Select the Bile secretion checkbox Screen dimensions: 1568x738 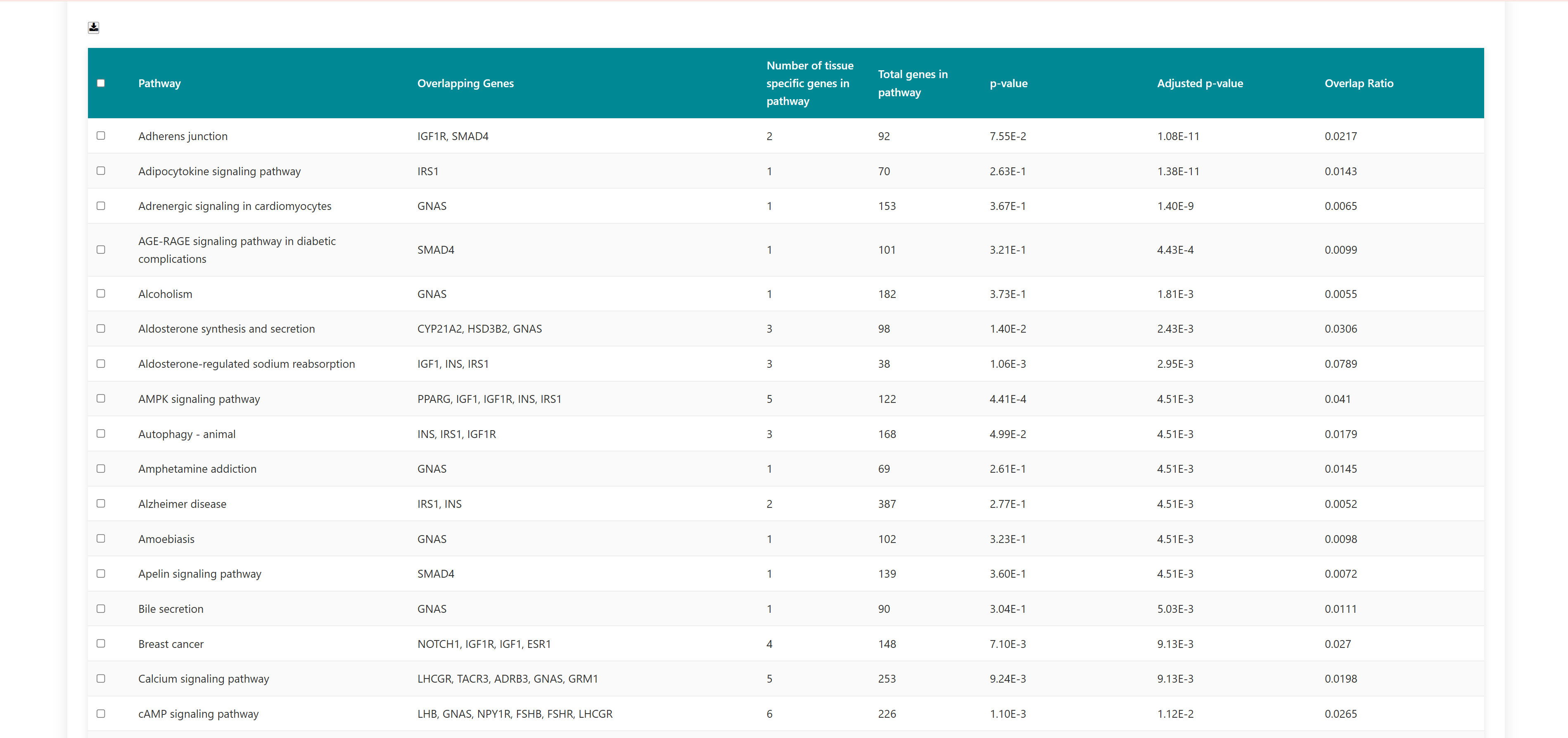101,609
